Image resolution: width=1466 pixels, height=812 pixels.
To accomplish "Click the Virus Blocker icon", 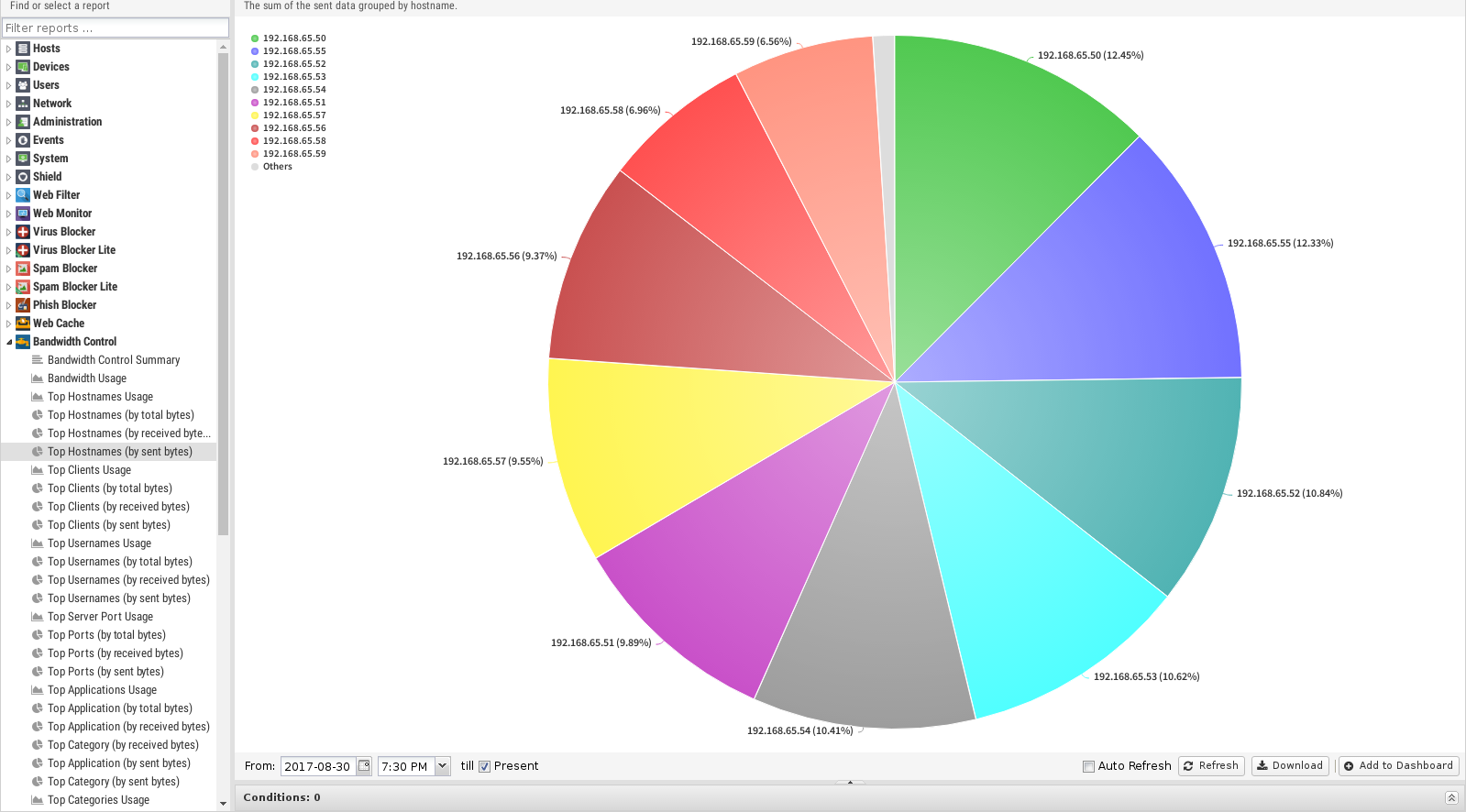I will tap(23, 232).
